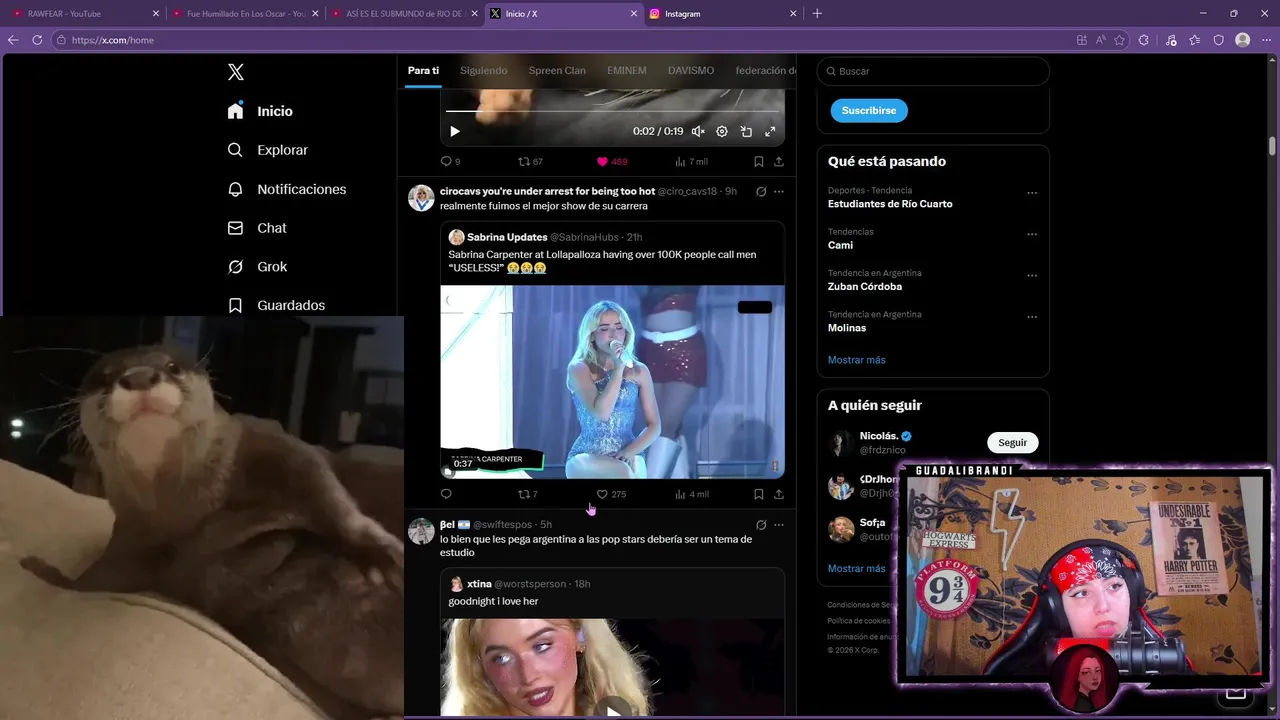Open quoted Sabrina Updates account
This screenshot has width=1280, height=720.
[507, 237]
